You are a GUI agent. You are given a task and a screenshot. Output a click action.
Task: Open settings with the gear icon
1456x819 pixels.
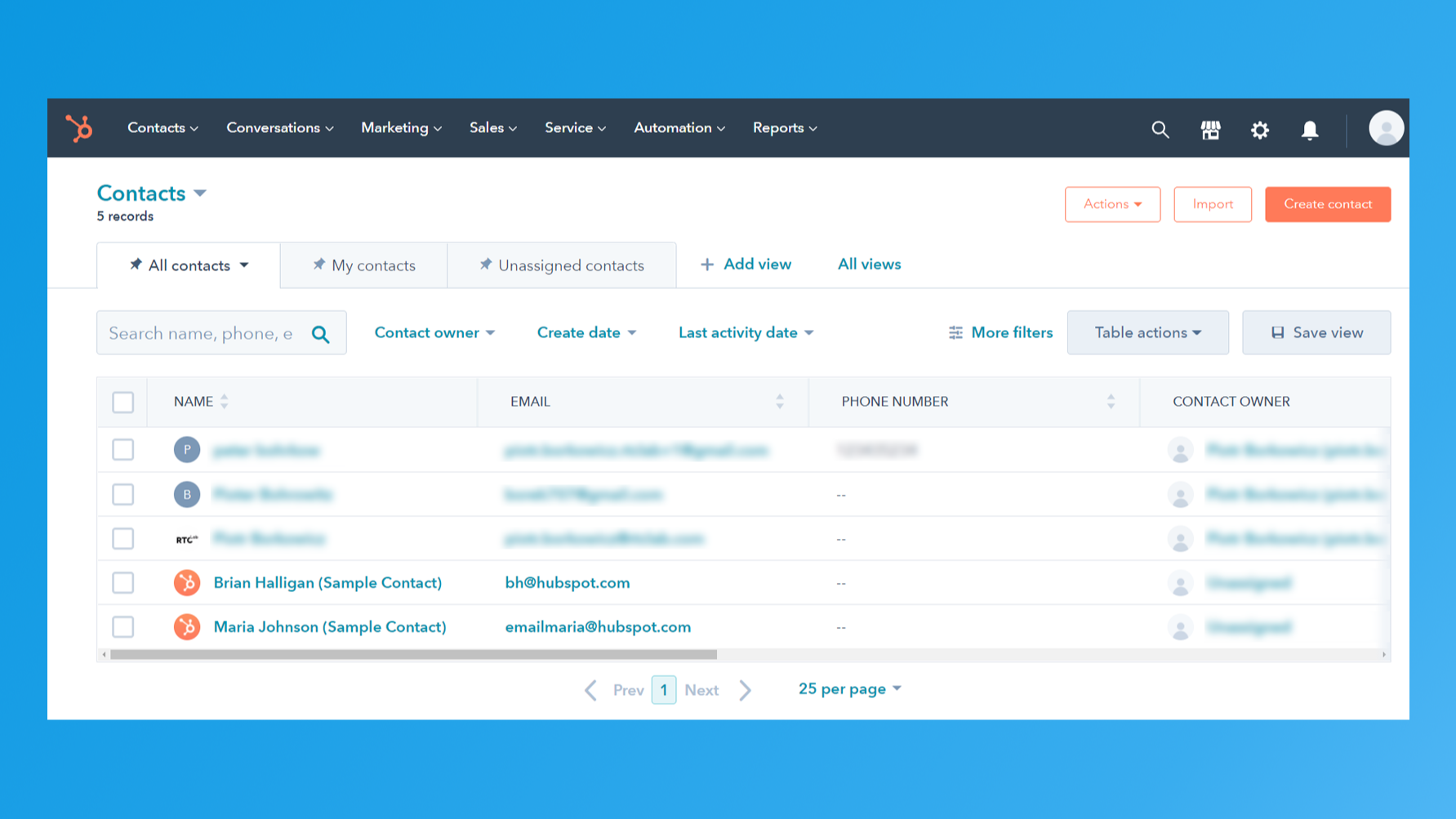1260,129
